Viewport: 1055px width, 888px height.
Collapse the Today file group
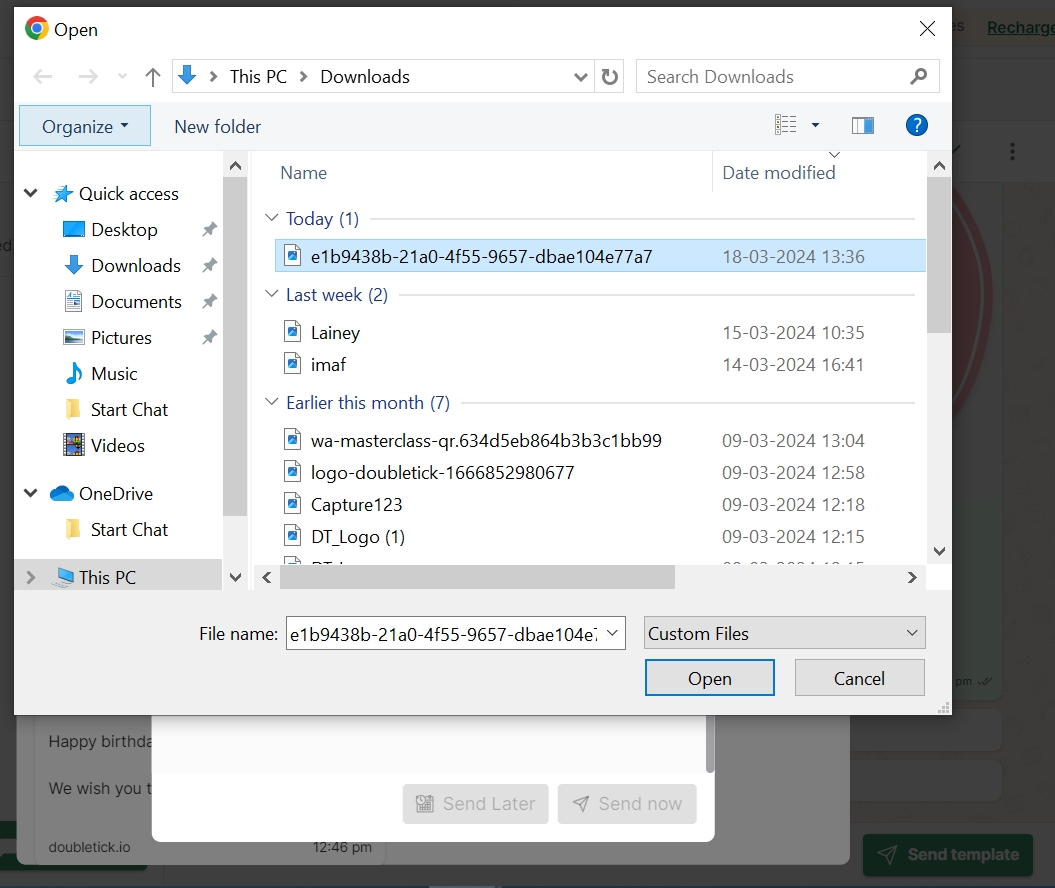[x=271, y=219]
